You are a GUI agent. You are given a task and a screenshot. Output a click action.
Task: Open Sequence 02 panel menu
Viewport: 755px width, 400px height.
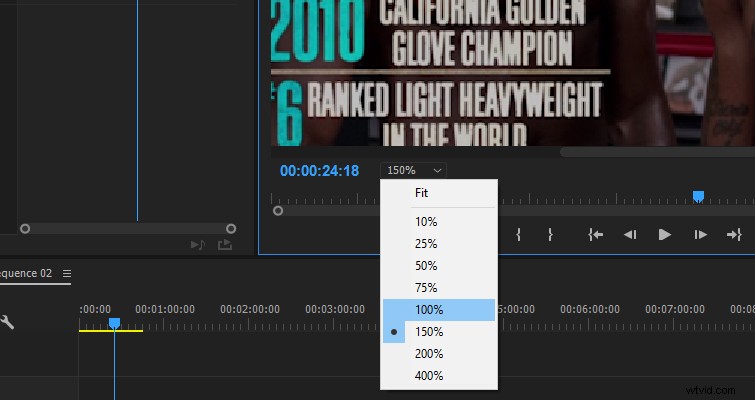67,273
